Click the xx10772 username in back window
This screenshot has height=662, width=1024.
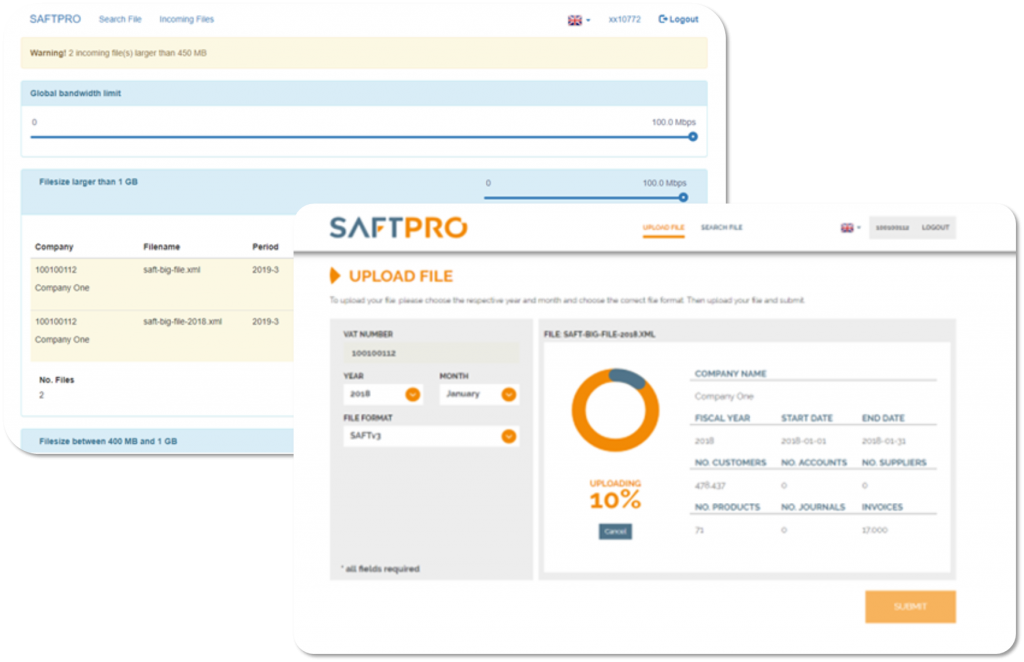624,20
